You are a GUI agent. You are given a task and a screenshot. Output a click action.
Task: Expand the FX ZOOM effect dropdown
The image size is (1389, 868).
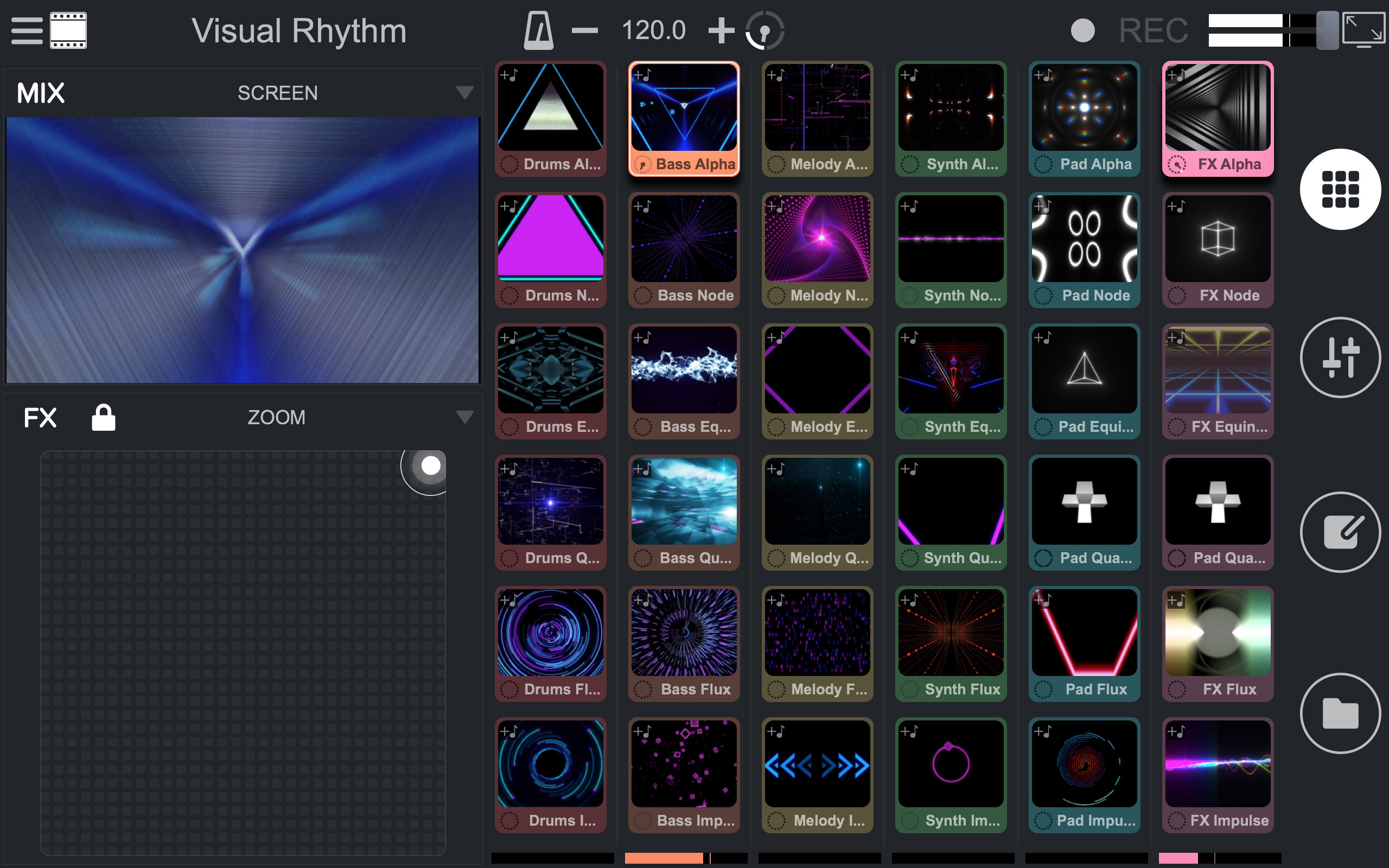coord(464,417)
